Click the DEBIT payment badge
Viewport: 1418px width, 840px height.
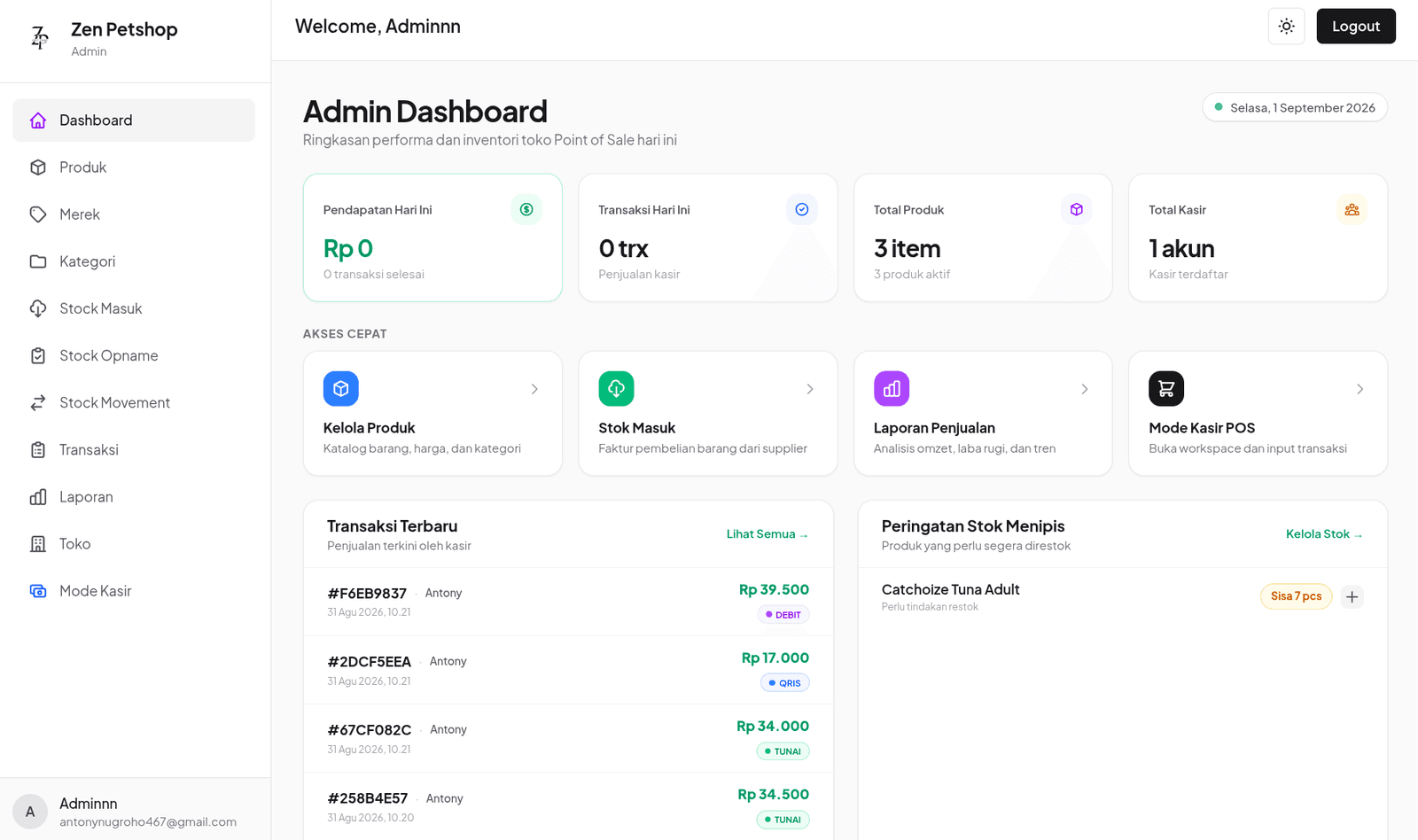coord(783,615)
